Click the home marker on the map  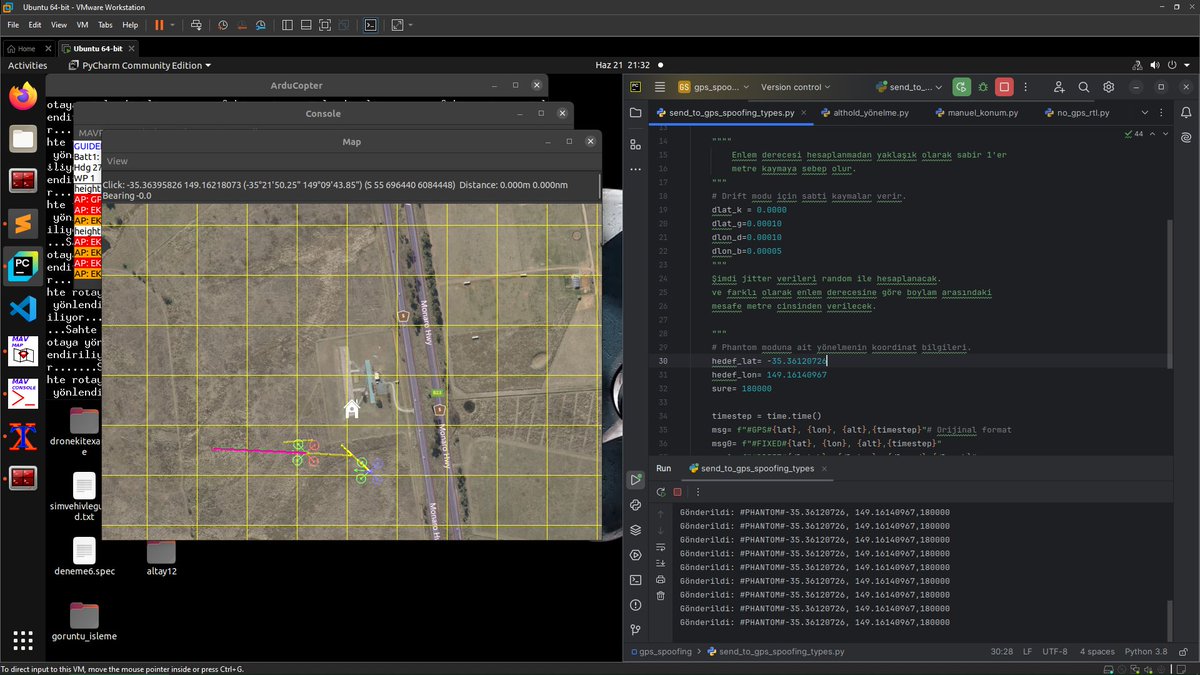(x=352, y=409)
